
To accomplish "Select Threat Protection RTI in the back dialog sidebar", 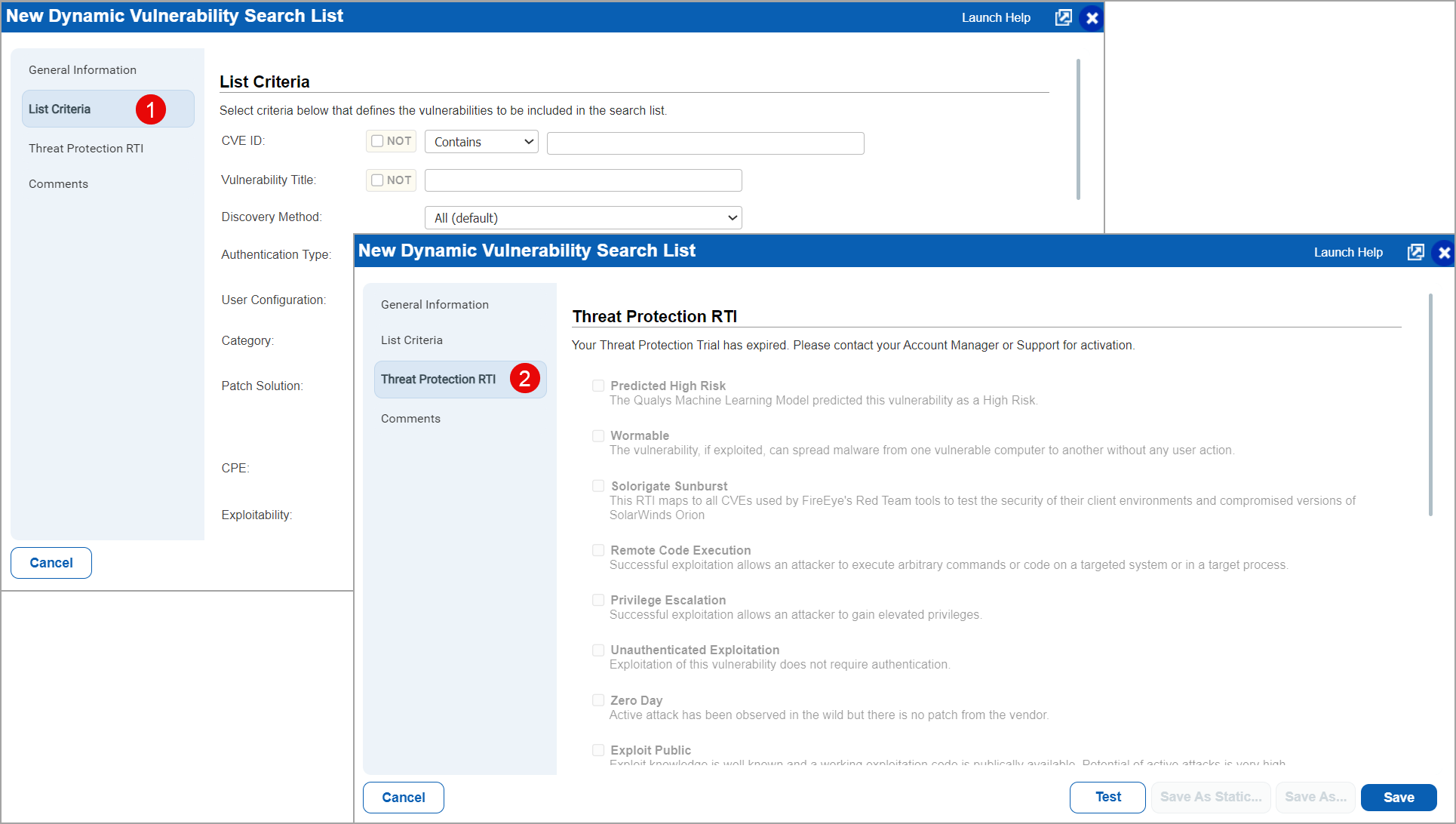I will tap(85, 148).
